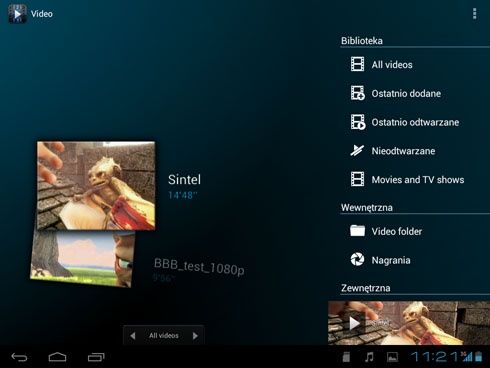Open Ostatnio dodane list
490x368 pixels.
[415, 93]
